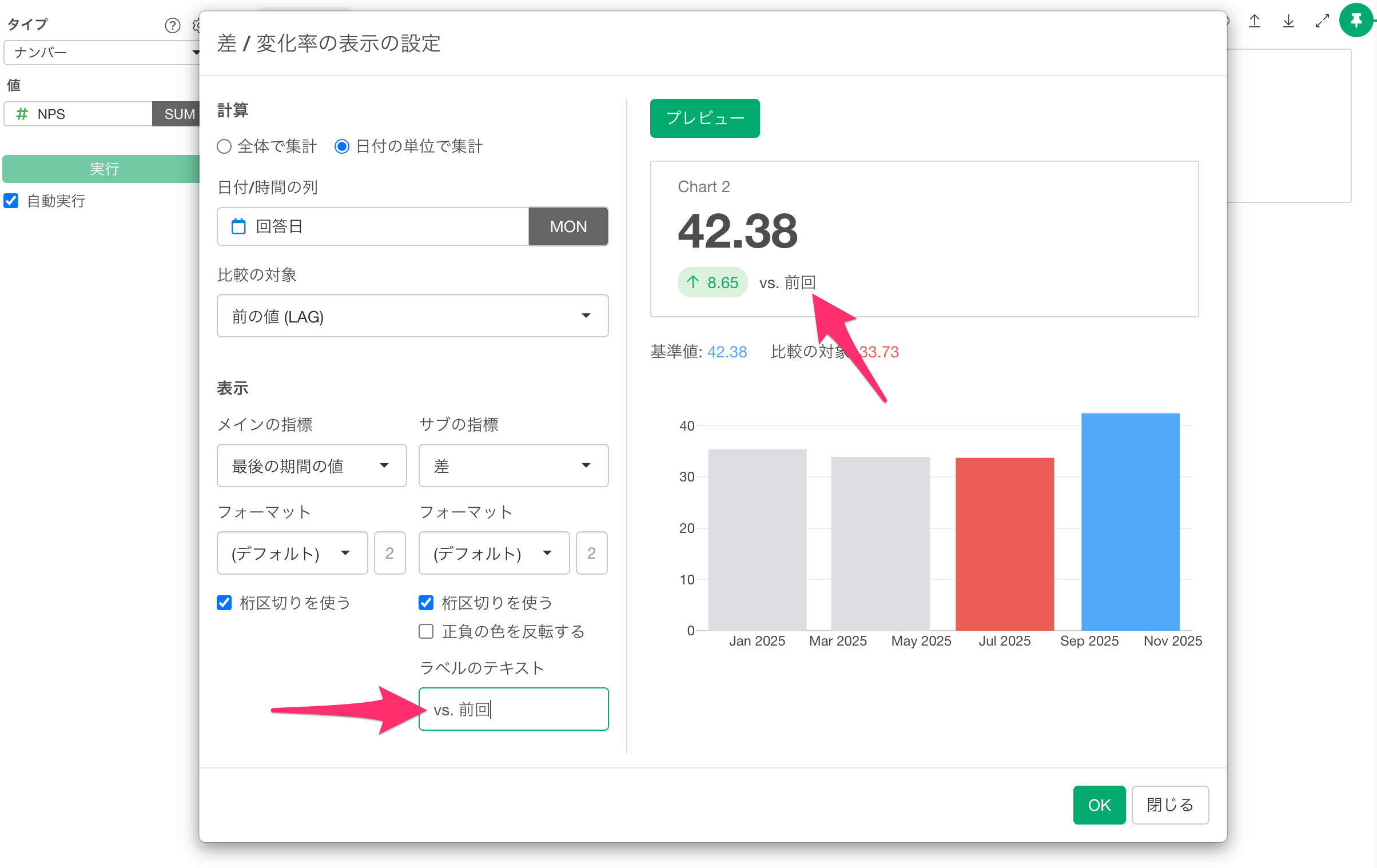The image size is (1377, 868).
Task: Click the download arrow icon
Action: click(1288, 22)
